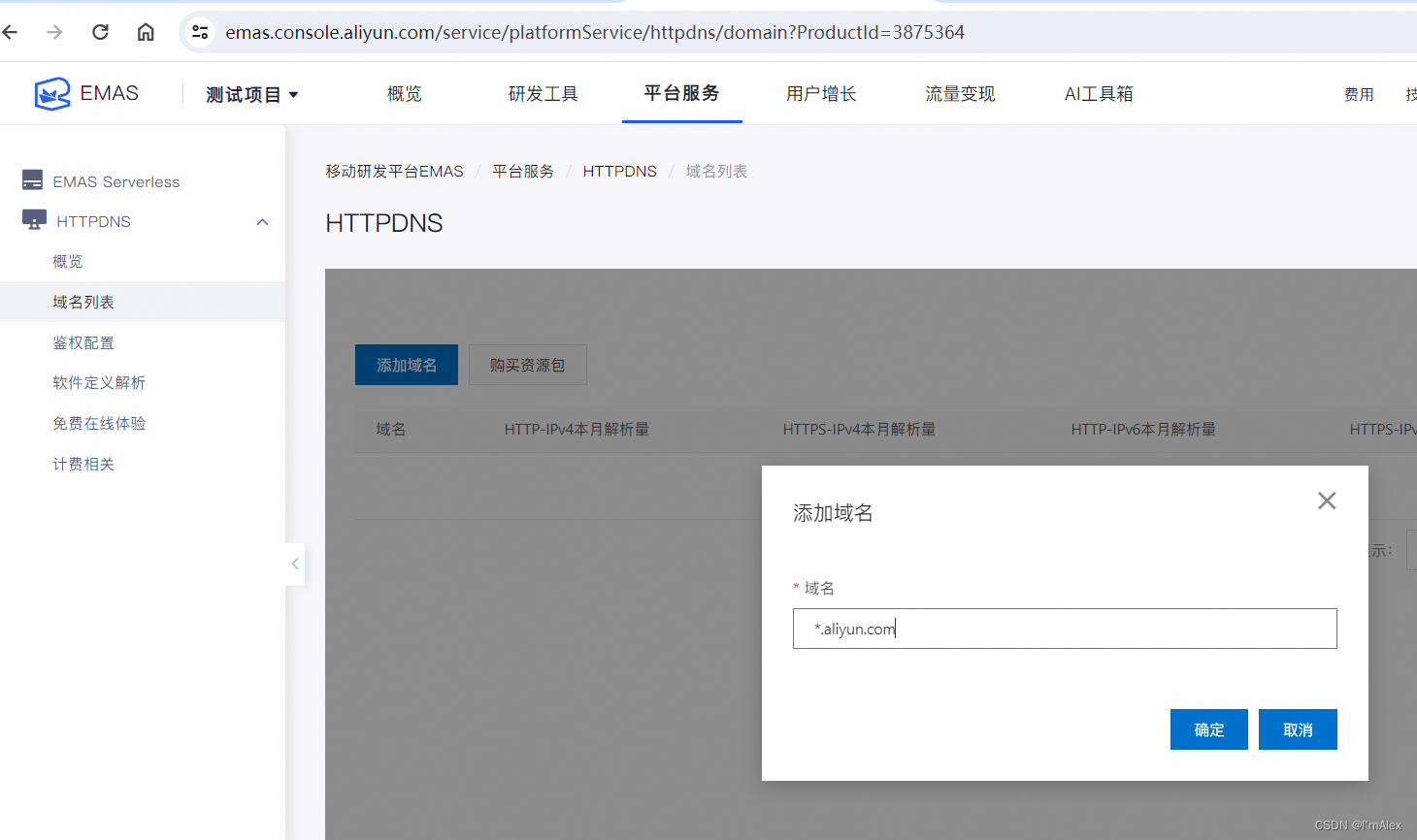Reload the page with refresh icon

point(100,32)
